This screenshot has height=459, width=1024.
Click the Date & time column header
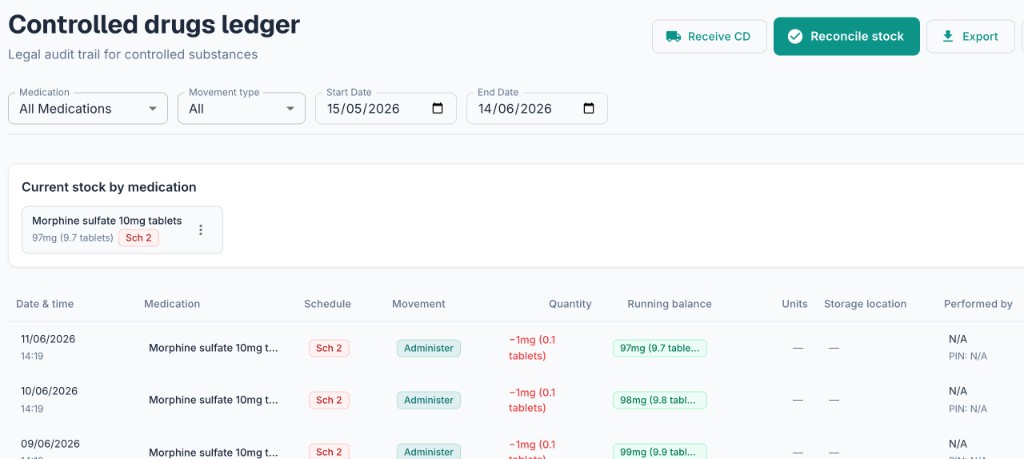click(x=45, y=304)
